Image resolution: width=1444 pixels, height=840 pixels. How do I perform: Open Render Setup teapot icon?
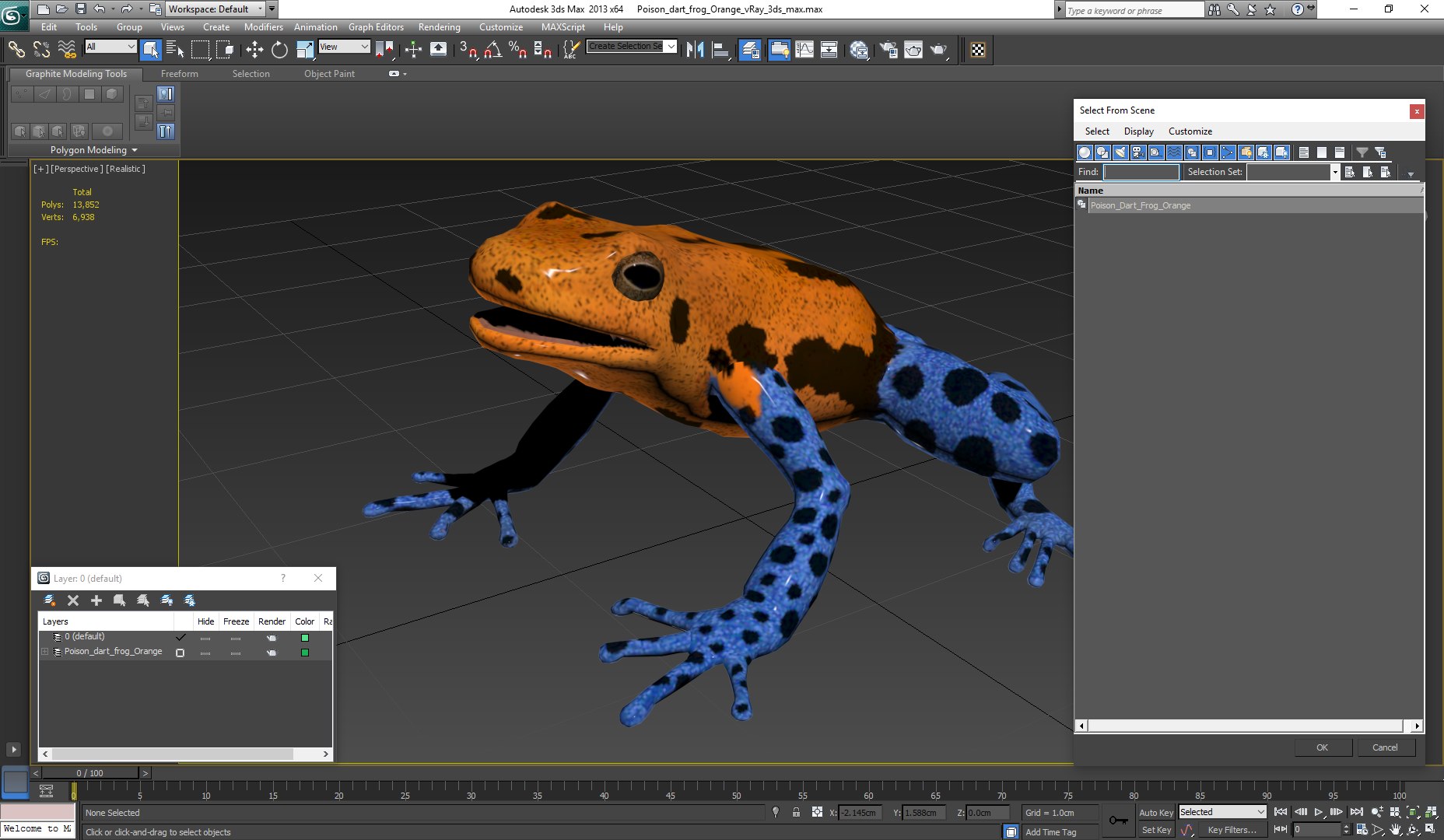[x=888, y=50]
